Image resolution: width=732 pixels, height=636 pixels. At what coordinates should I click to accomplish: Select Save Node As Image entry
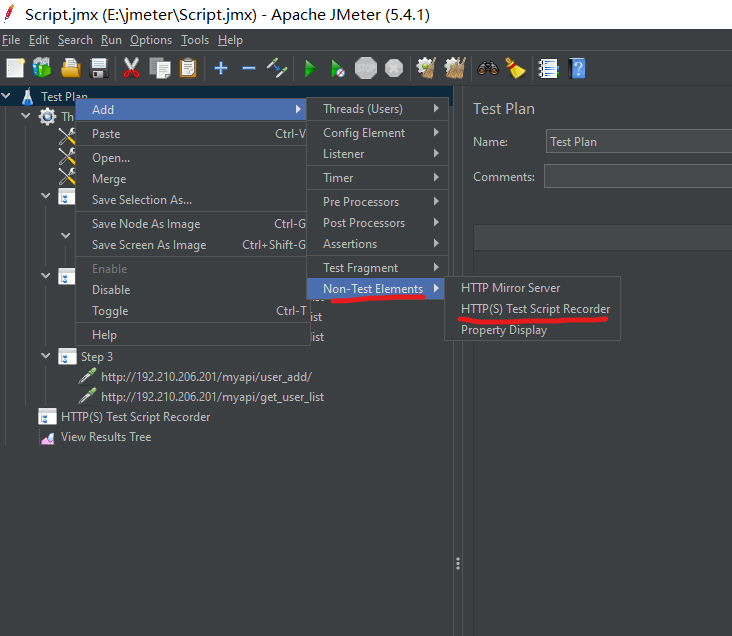[x=191, y=224]
